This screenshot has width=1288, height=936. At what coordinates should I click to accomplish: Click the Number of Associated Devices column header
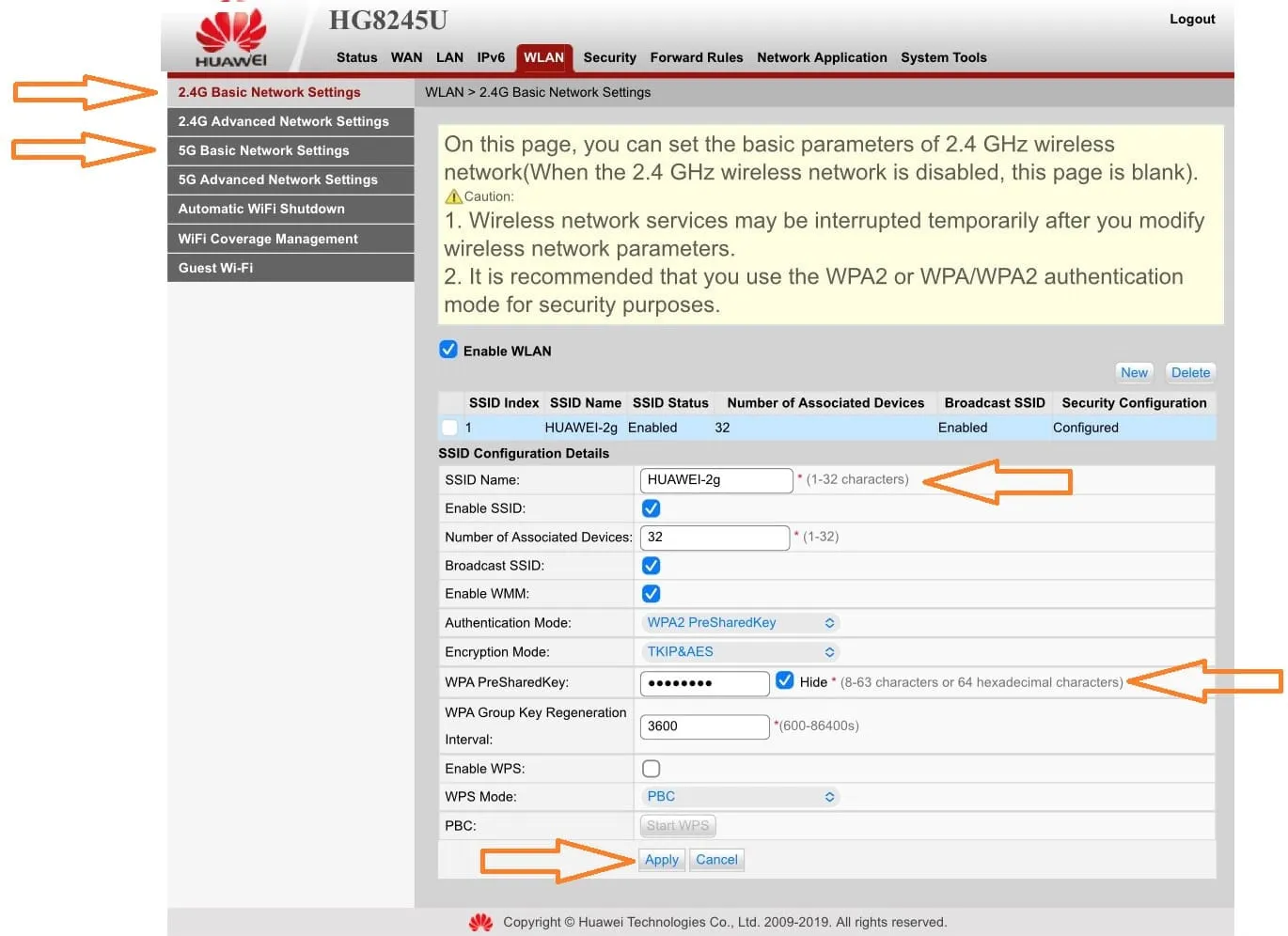click(x=825, y=403)
